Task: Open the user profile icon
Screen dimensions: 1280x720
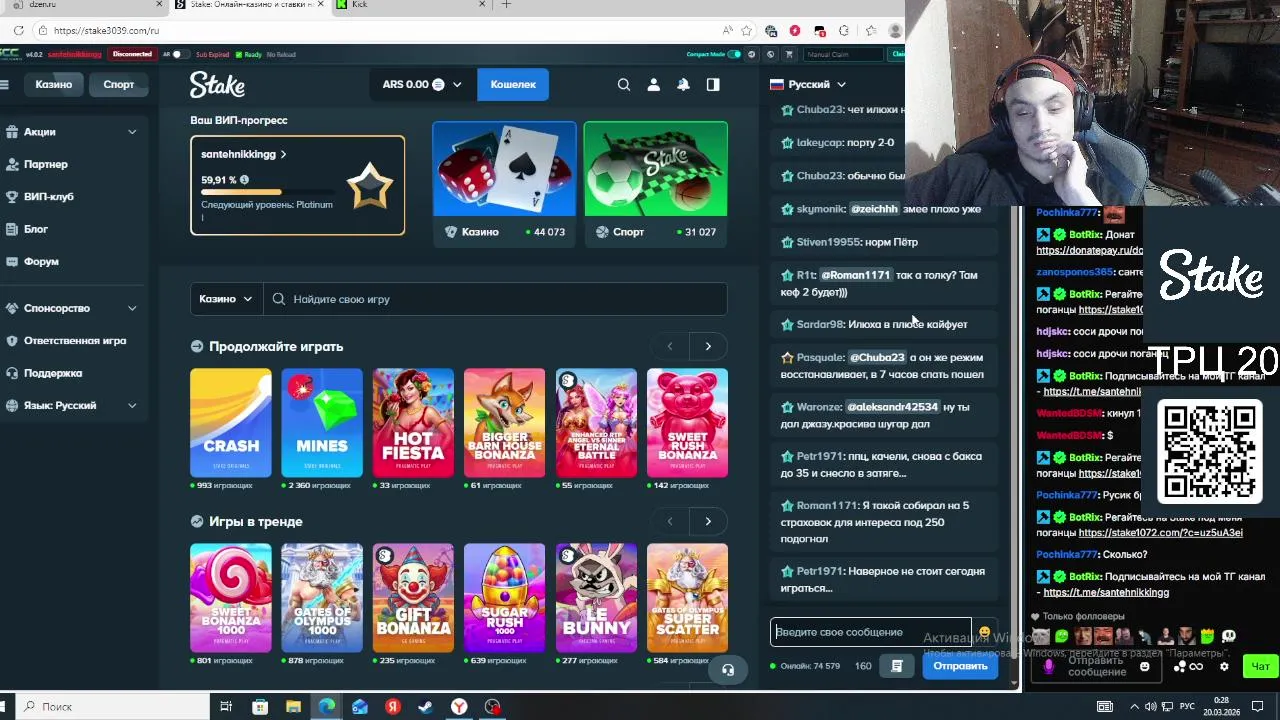Action: (654, 85)
